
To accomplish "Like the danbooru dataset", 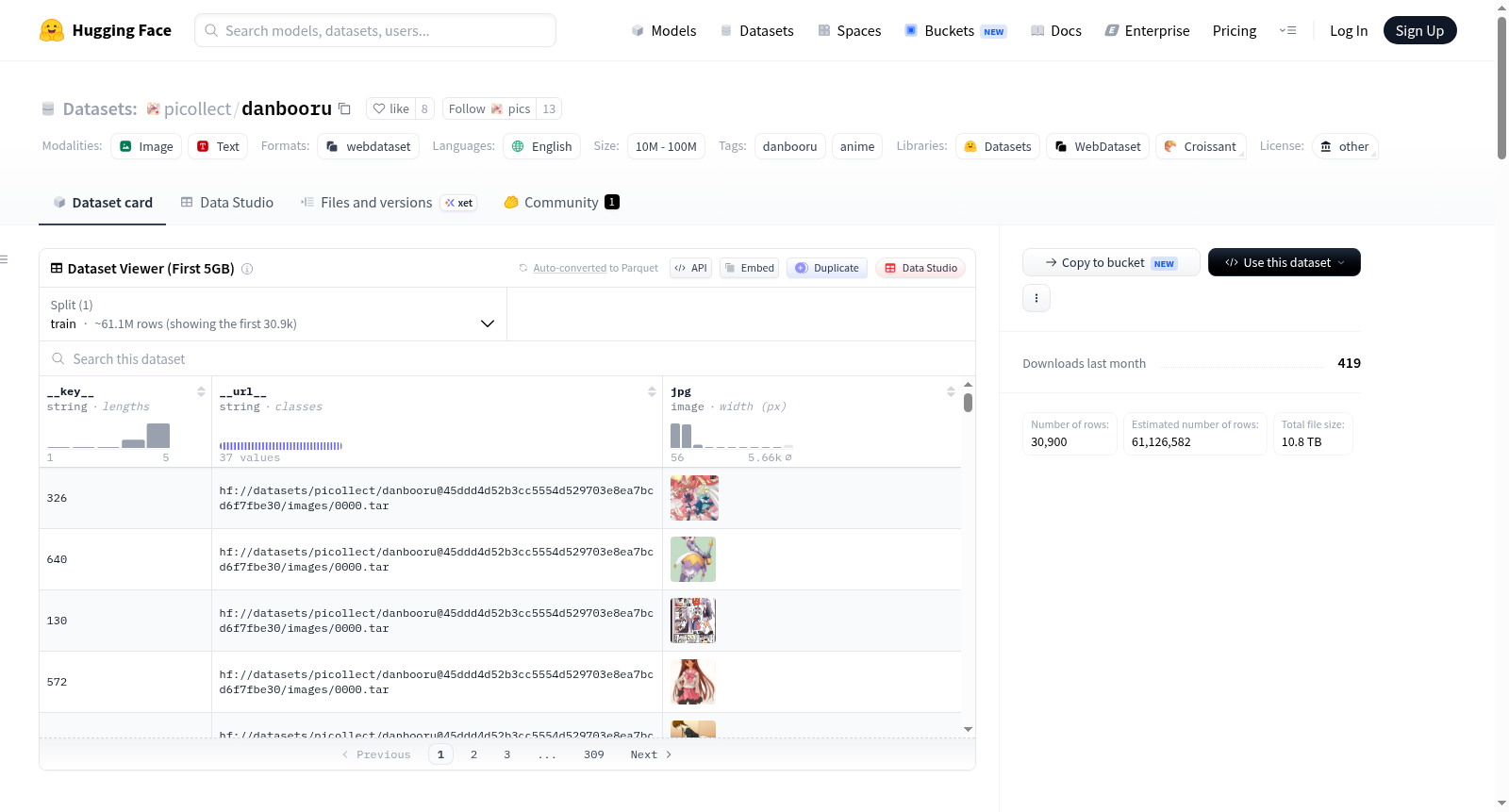I will pyautogui.click(x=391, y=108).
